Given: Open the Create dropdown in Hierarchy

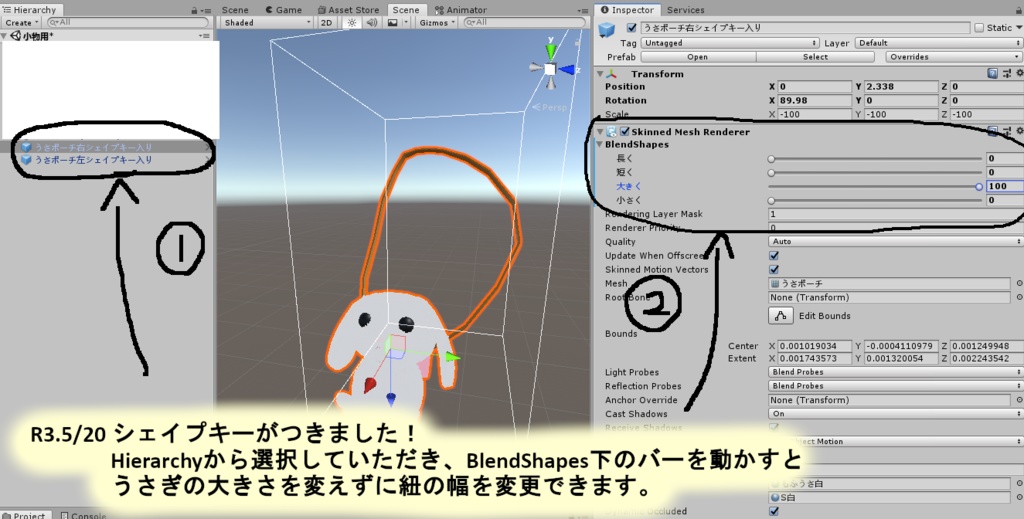Looking at the screenshot, I should (x=22, y=22).
